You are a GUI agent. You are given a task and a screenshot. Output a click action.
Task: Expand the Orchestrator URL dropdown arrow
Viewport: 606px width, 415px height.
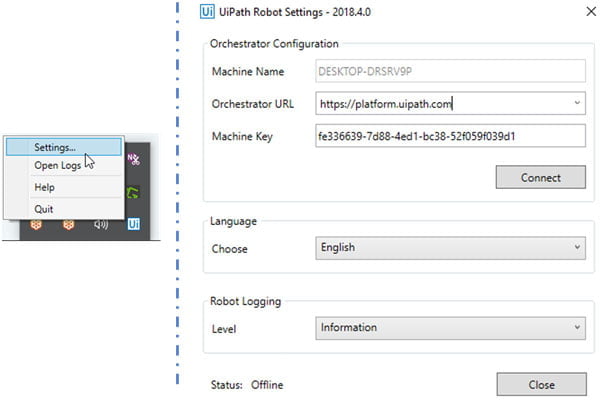[577, 103]
